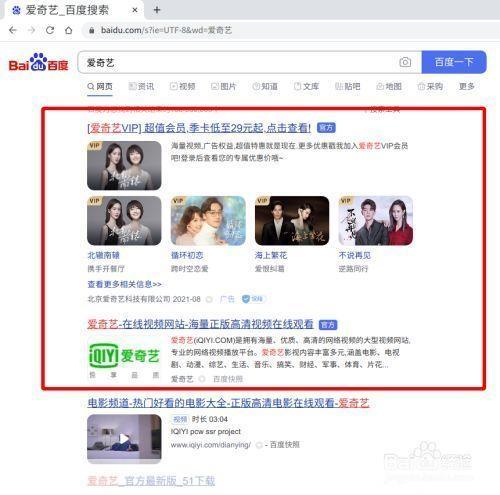Open the 文库 tab
The height and width of the screenshot is (495, 500).
pos(306,87)
